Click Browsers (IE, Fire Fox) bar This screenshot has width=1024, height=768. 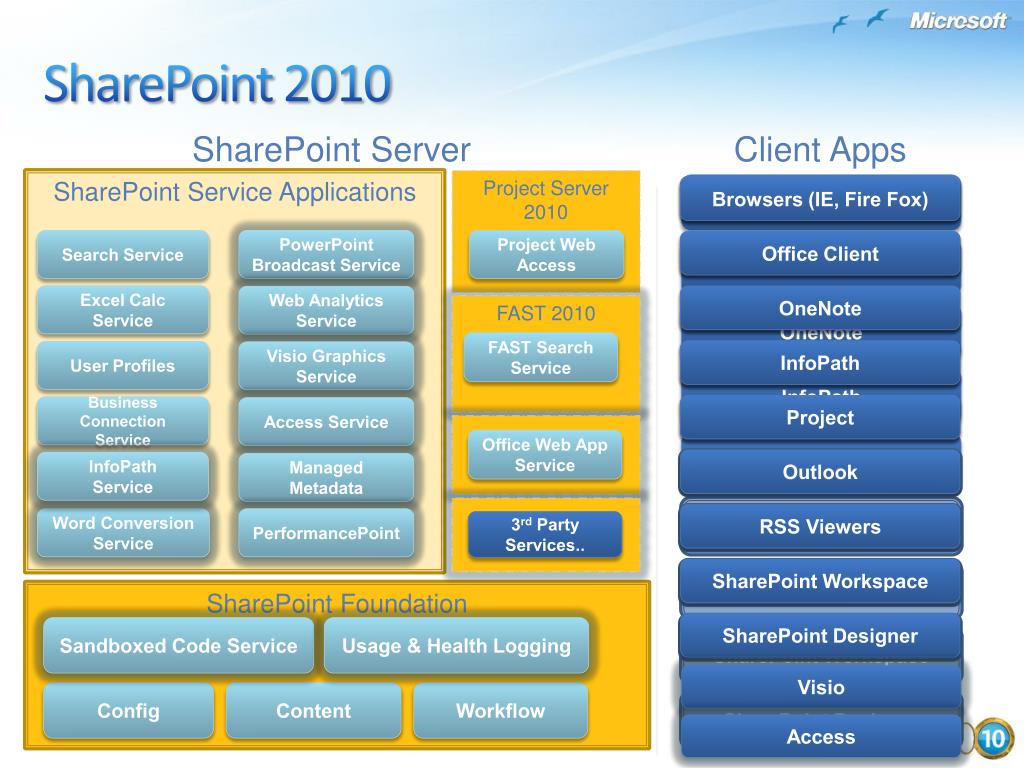[820, 199]
